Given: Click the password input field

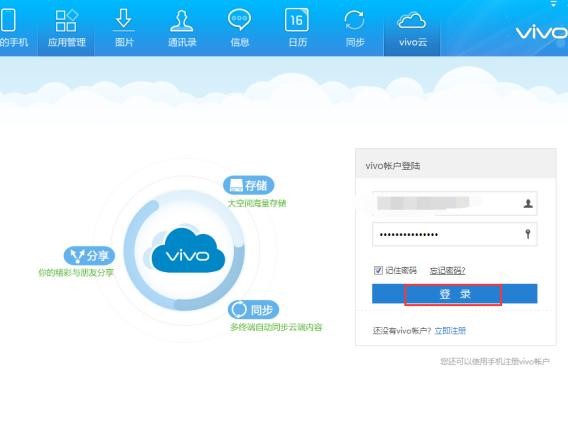Looking at the screenshot, I should [x=455, y=235].
